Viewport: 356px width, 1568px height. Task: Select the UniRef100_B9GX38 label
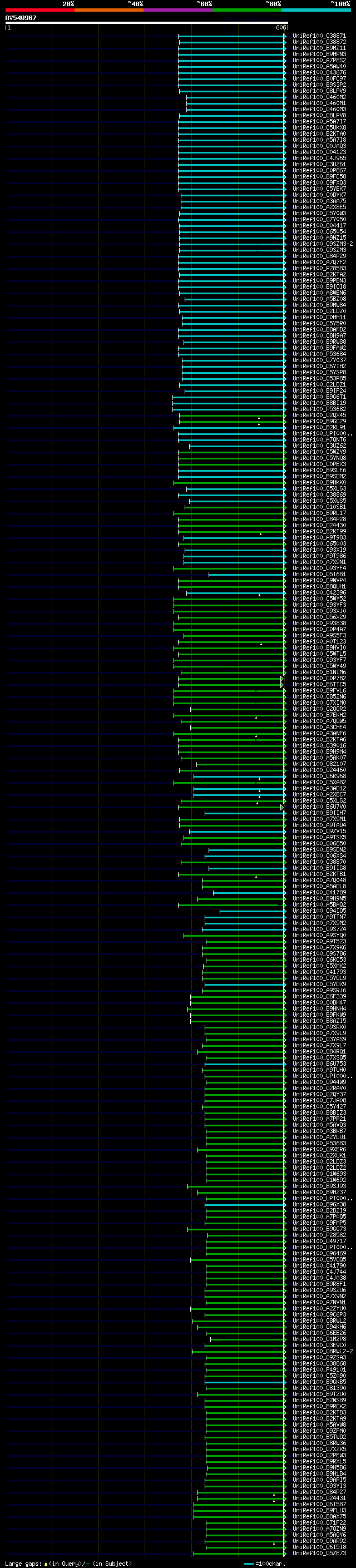point(319,1205)
